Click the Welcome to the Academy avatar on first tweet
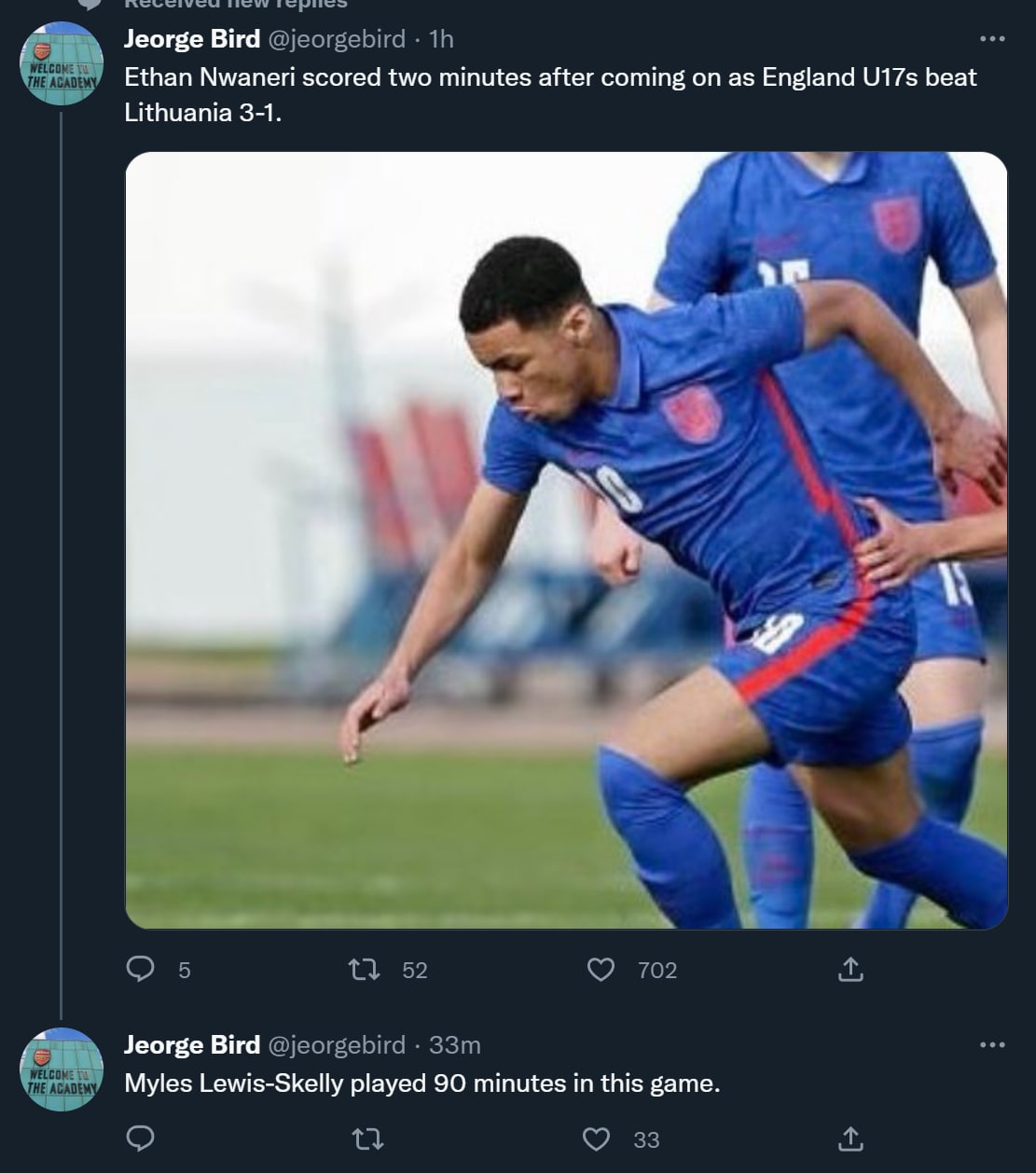This screenshot has width=1036, height=1173. tap(61, 63)
